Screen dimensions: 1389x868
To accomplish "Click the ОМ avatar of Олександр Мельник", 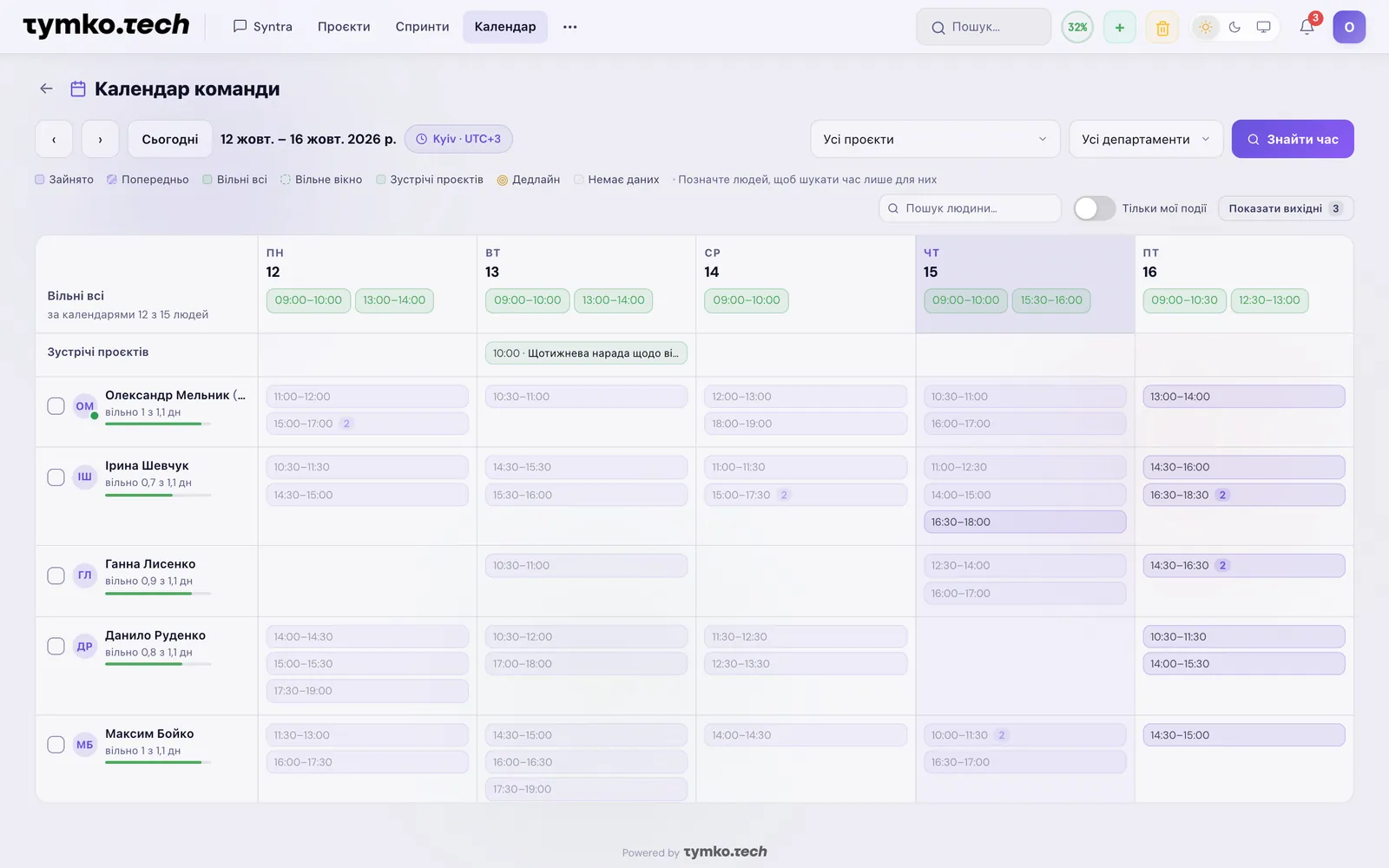I will pos(84,406).
